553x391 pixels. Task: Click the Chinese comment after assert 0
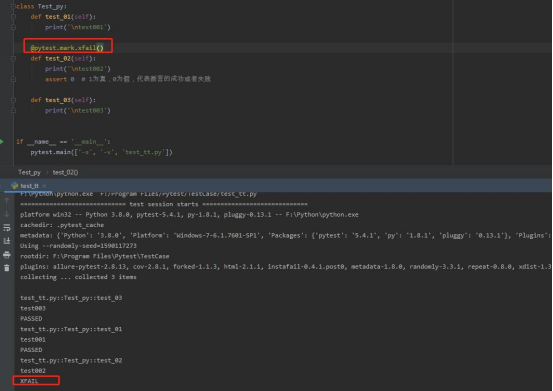[x=146, y=79]
